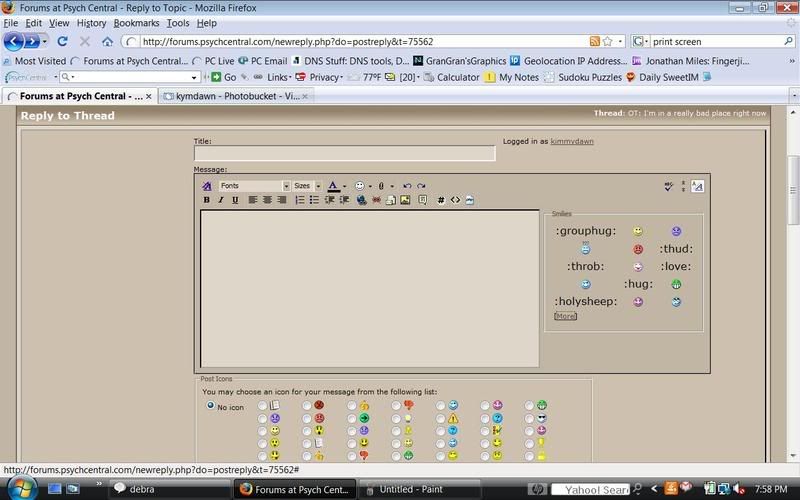Insert an ordered numbered list
Image resolution: width=800 pixels, height=500 pixels.
tap(299, 200)
